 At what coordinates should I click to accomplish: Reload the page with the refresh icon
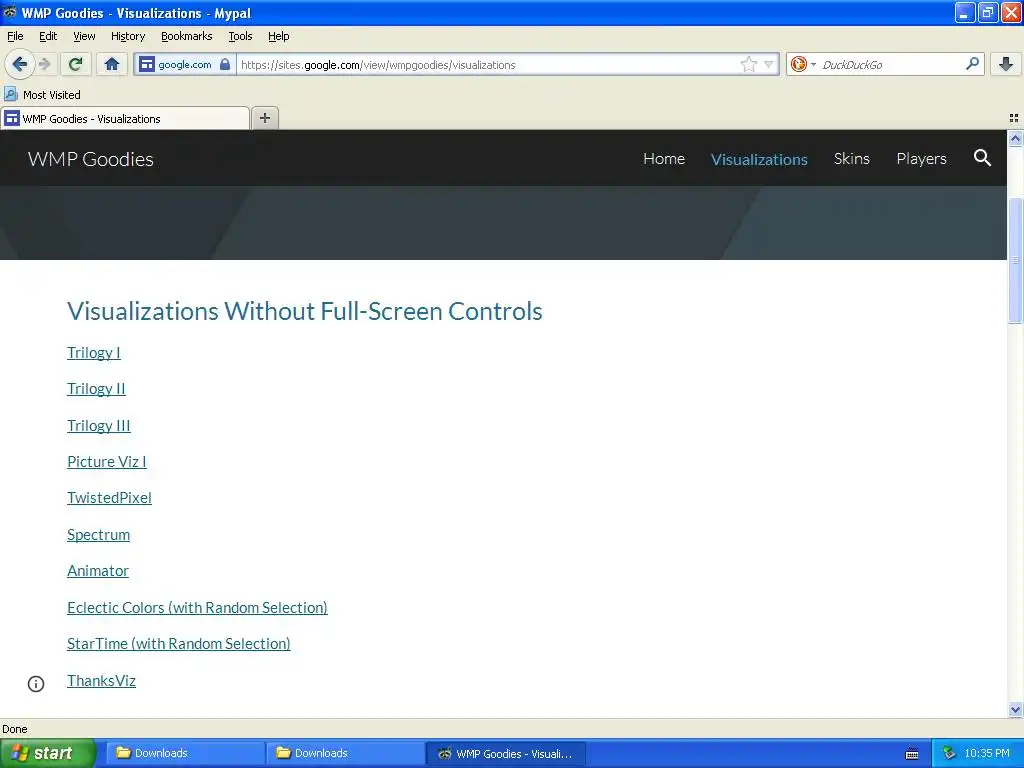[75, 64]
